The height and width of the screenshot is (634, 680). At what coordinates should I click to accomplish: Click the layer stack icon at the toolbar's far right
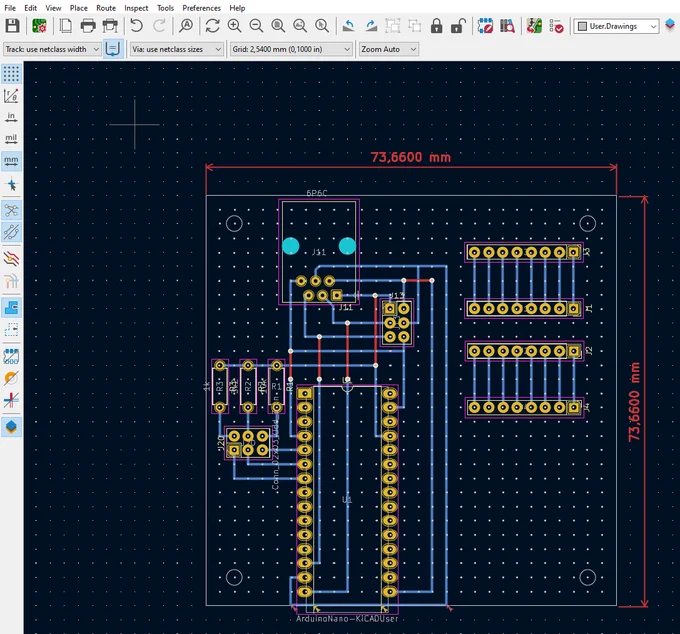pyautogui.click(x=670, y=25)
